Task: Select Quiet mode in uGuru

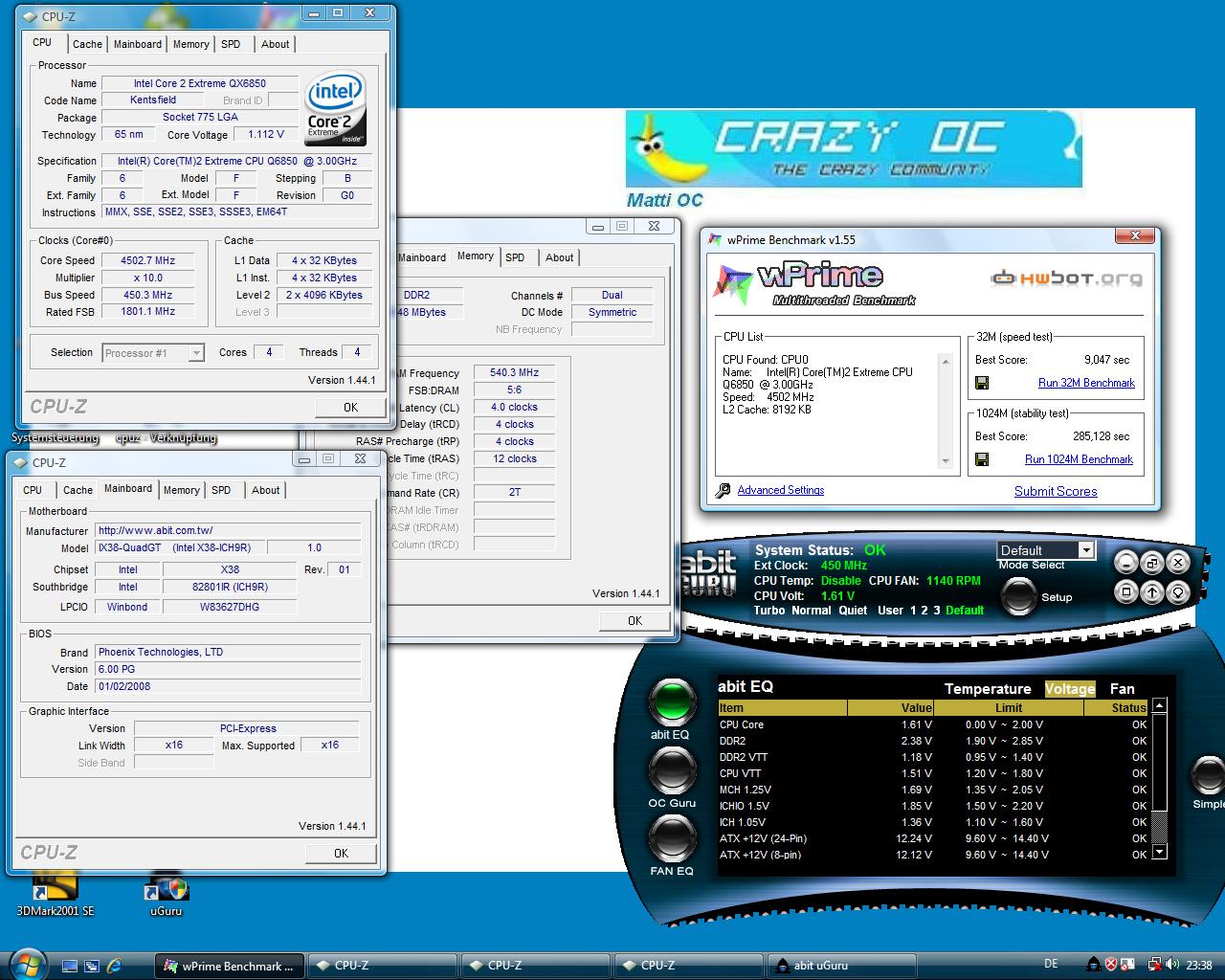Action: click(x=853, y=610)
